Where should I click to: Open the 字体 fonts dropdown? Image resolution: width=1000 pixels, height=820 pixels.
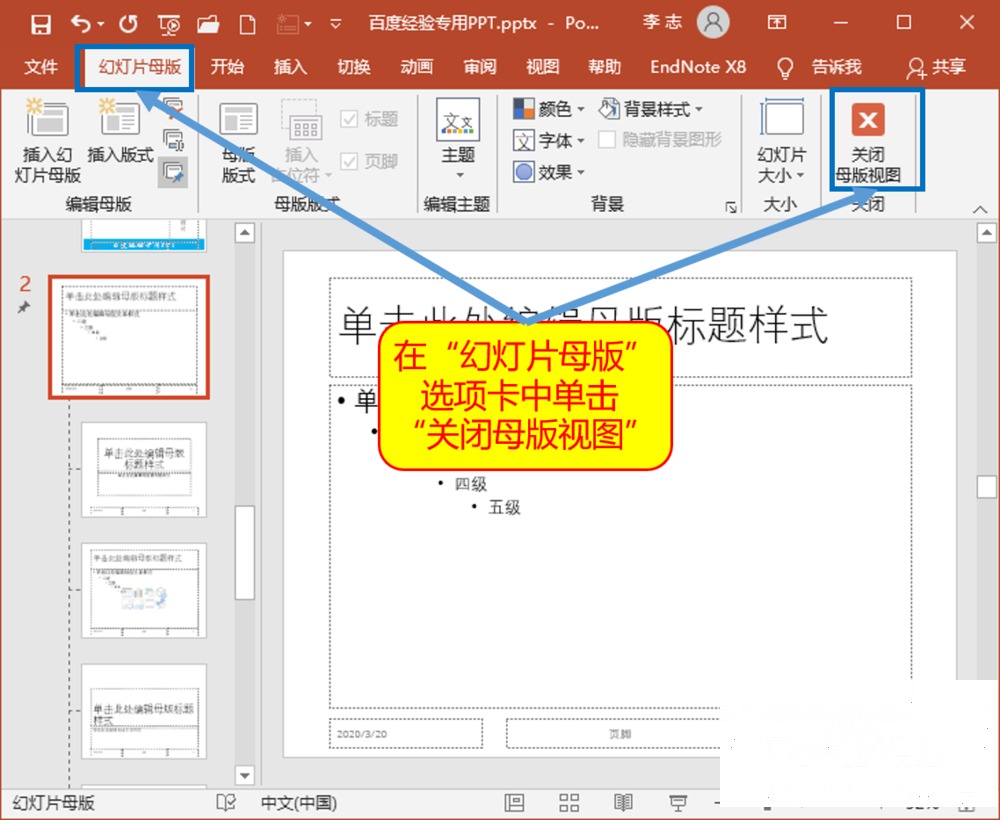coord(549,140)
